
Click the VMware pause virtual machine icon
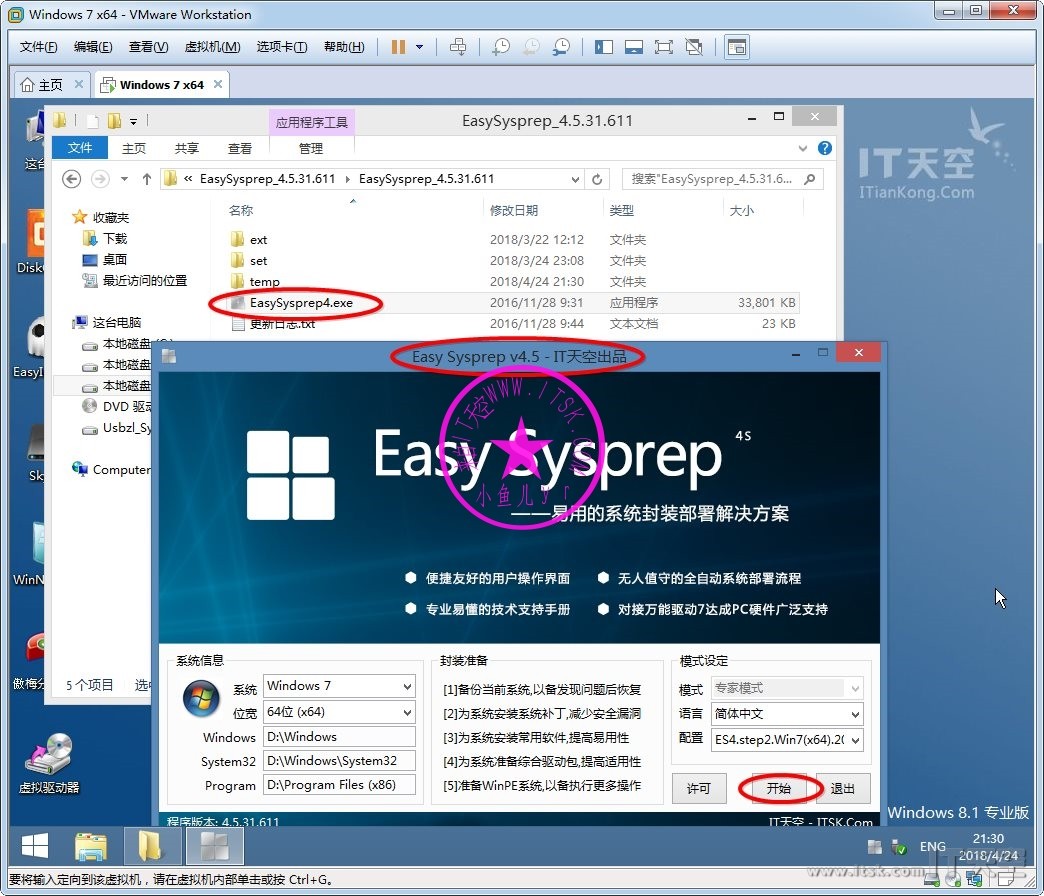(x=398, y=47)
